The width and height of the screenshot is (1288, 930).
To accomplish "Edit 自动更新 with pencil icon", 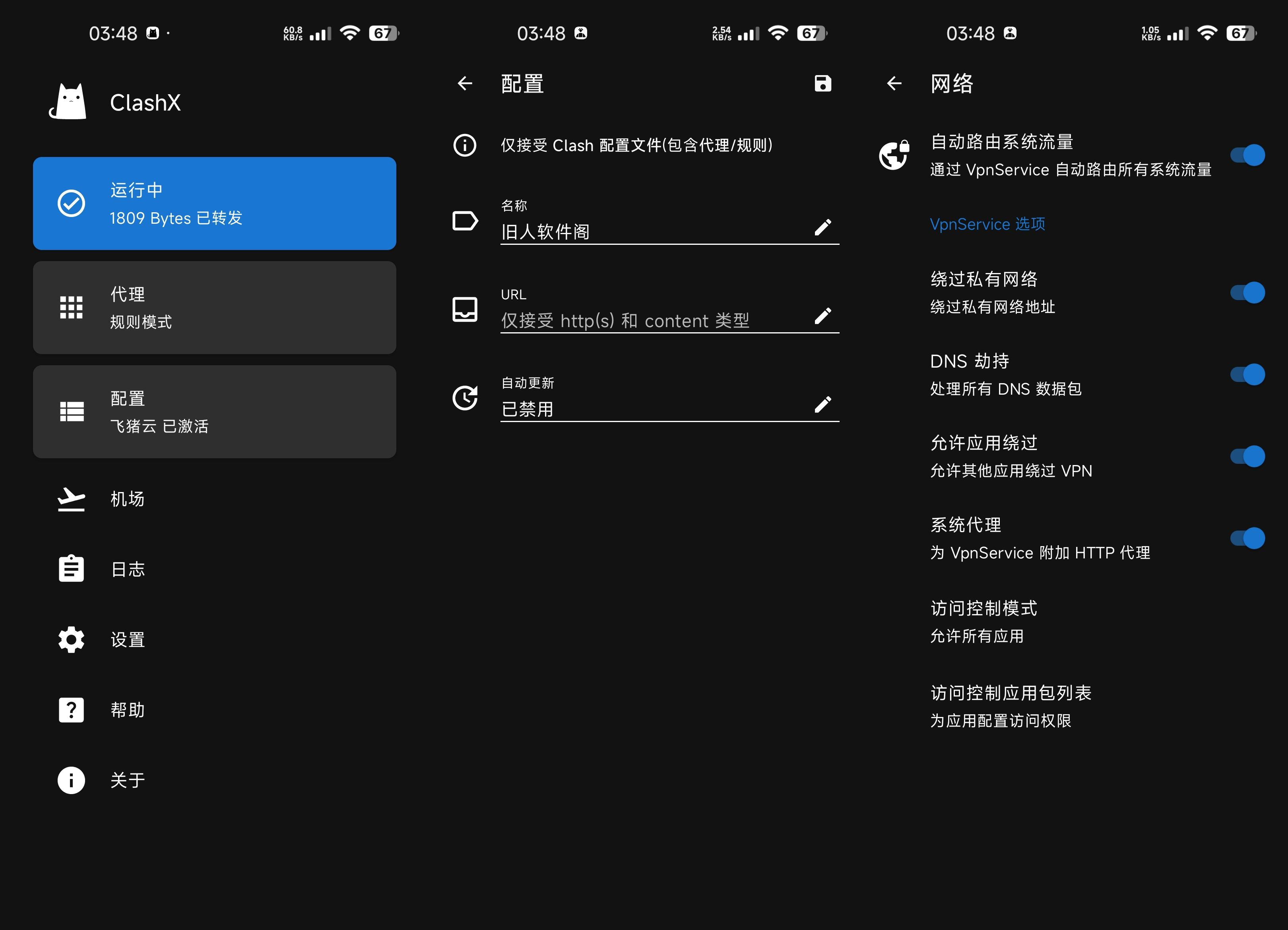I will pos(823,404).
